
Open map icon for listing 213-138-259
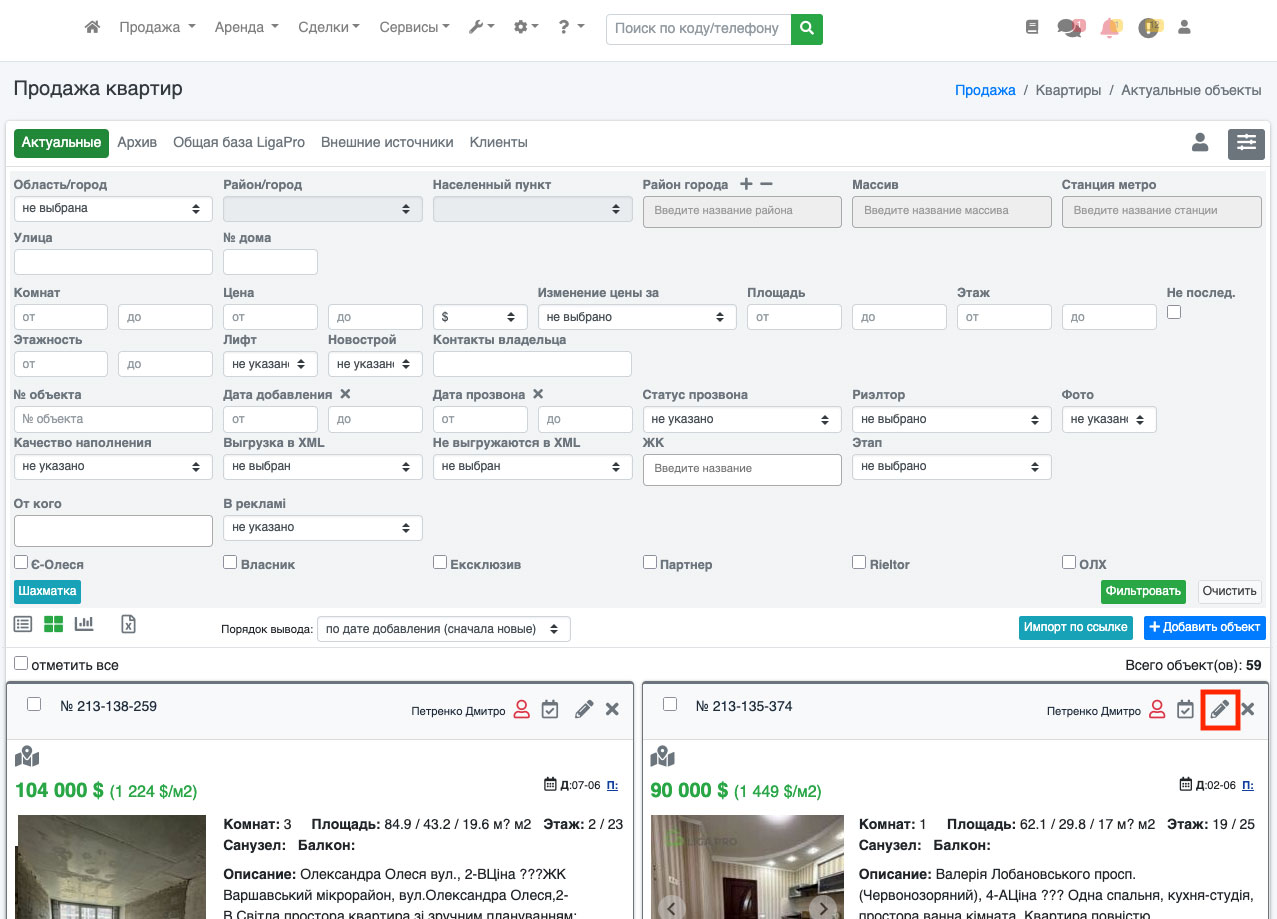pyautogui.click(x=27, y=756)
